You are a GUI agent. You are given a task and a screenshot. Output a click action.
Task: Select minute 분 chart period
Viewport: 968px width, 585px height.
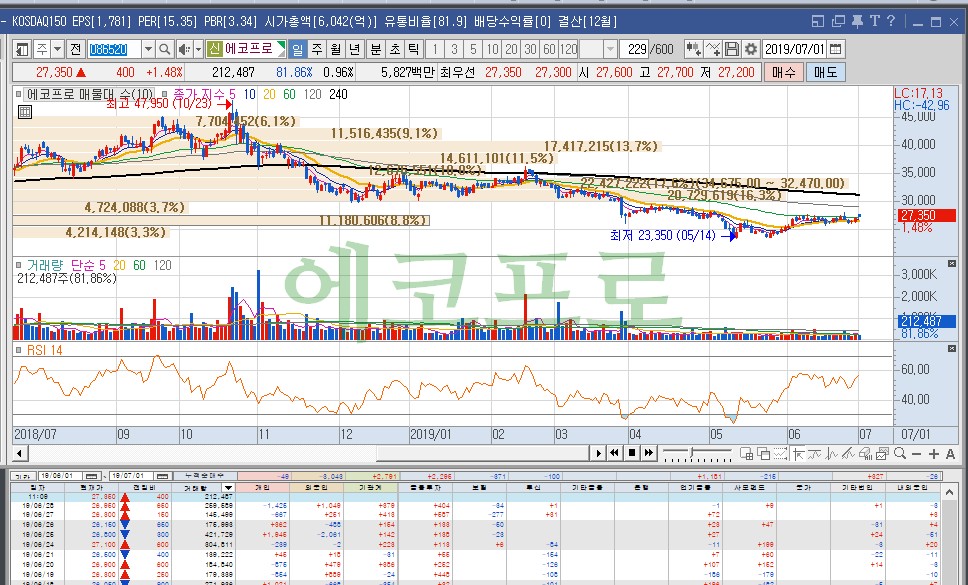[x=375, y=49]
